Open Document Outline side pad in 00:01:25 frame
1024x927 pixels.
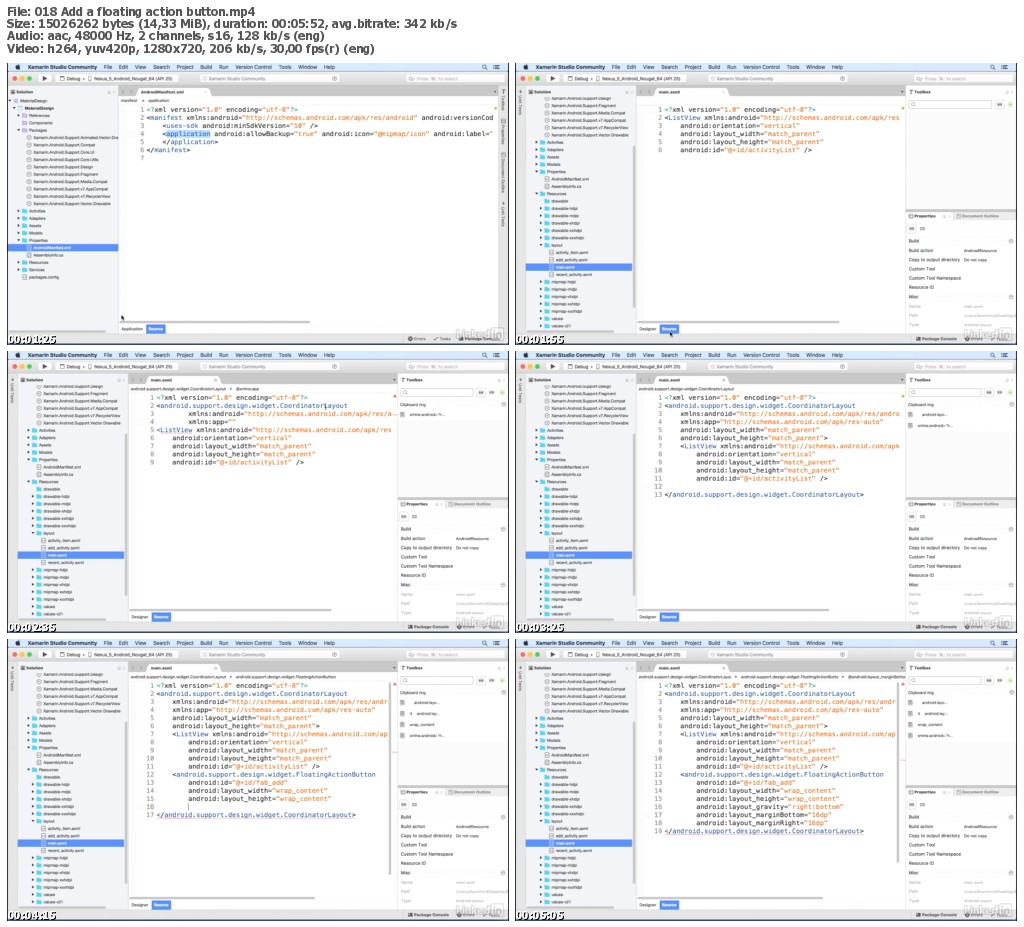click(x=504, y=171)
